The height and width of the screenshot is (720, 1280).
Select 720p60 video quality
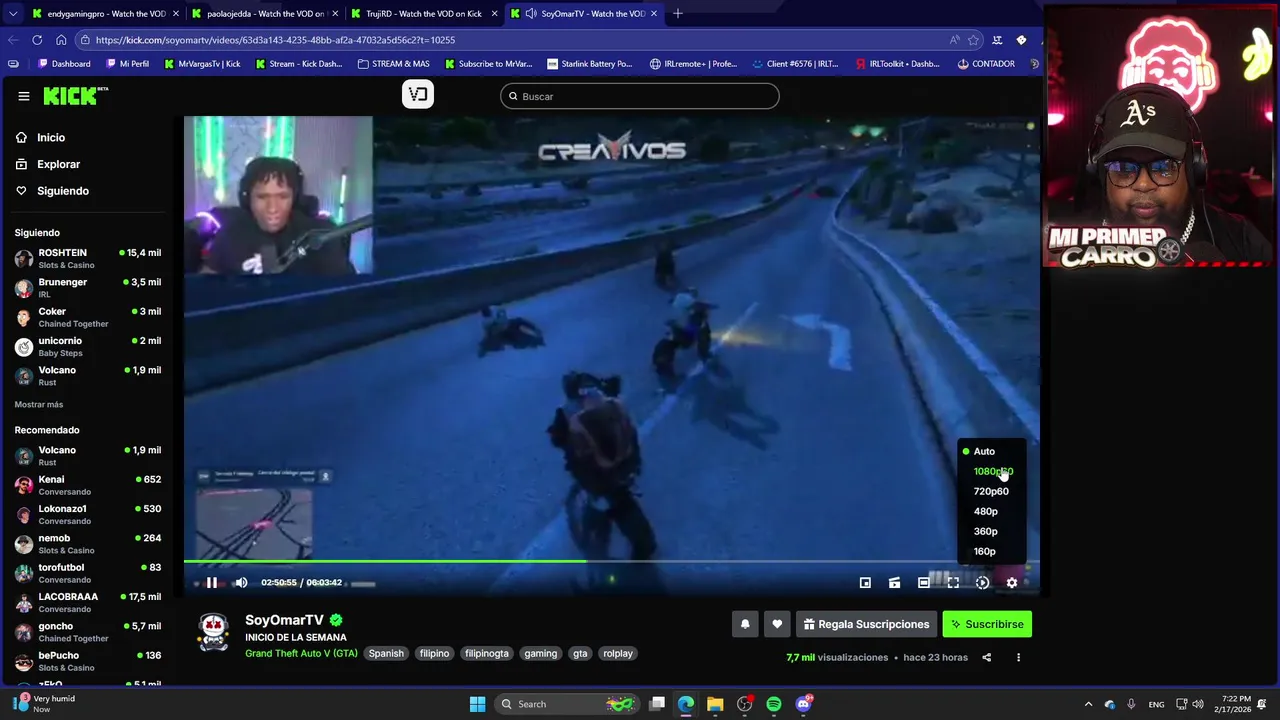[x=991, y=491]
